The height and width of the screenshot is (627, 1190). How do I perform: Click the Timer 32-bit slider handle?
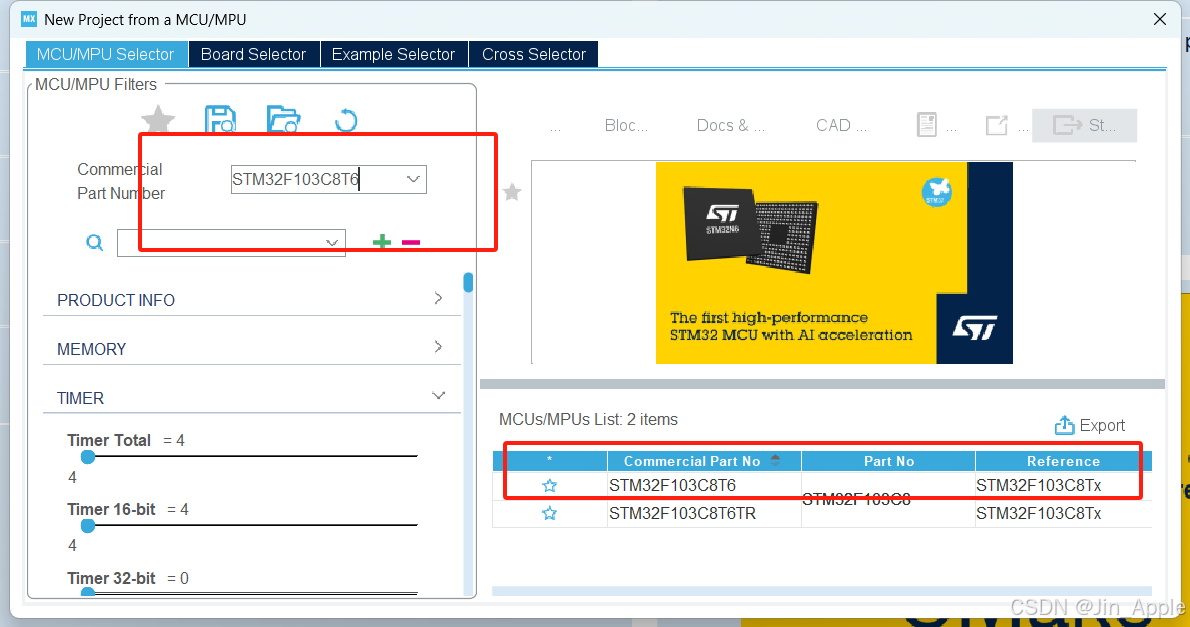[88, 592]
